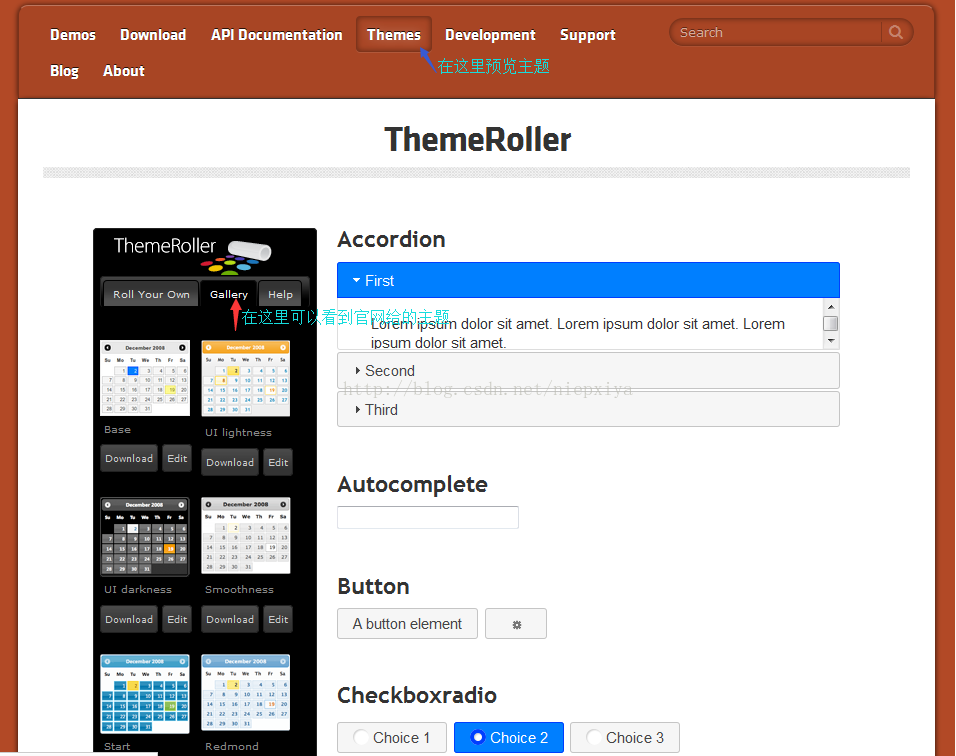Click previous-month arrow in Base theme calendar

pyautogui.click(x=108, y=348)
